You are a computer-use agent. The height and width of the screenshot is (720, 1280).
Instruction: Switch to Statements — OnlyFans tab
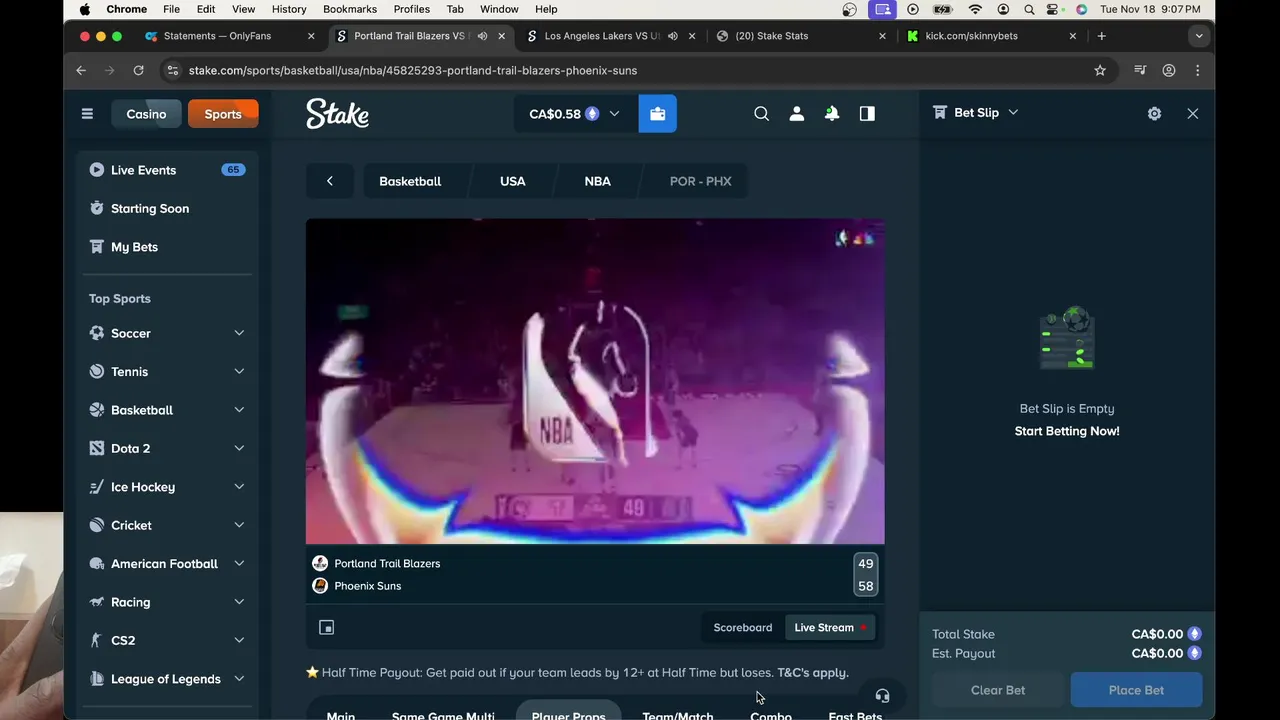[x=230, y=36]
